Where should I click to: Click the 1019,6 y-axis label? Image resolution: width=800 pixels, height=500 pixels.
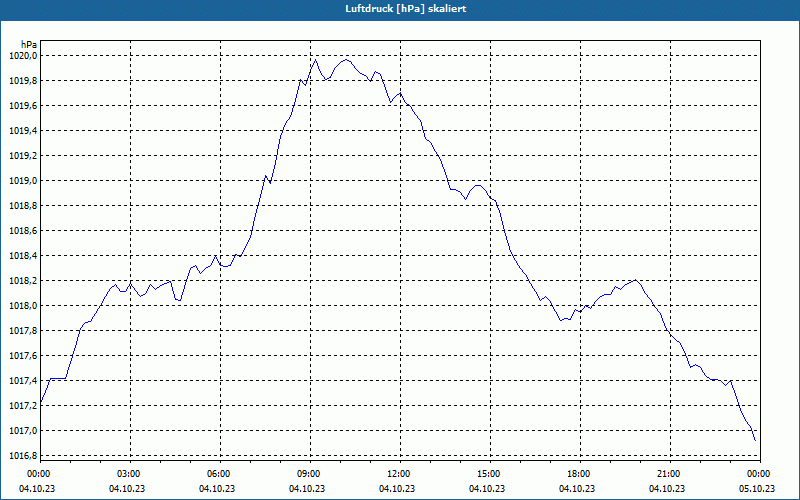pyautogui.click(x=23, y=106)
